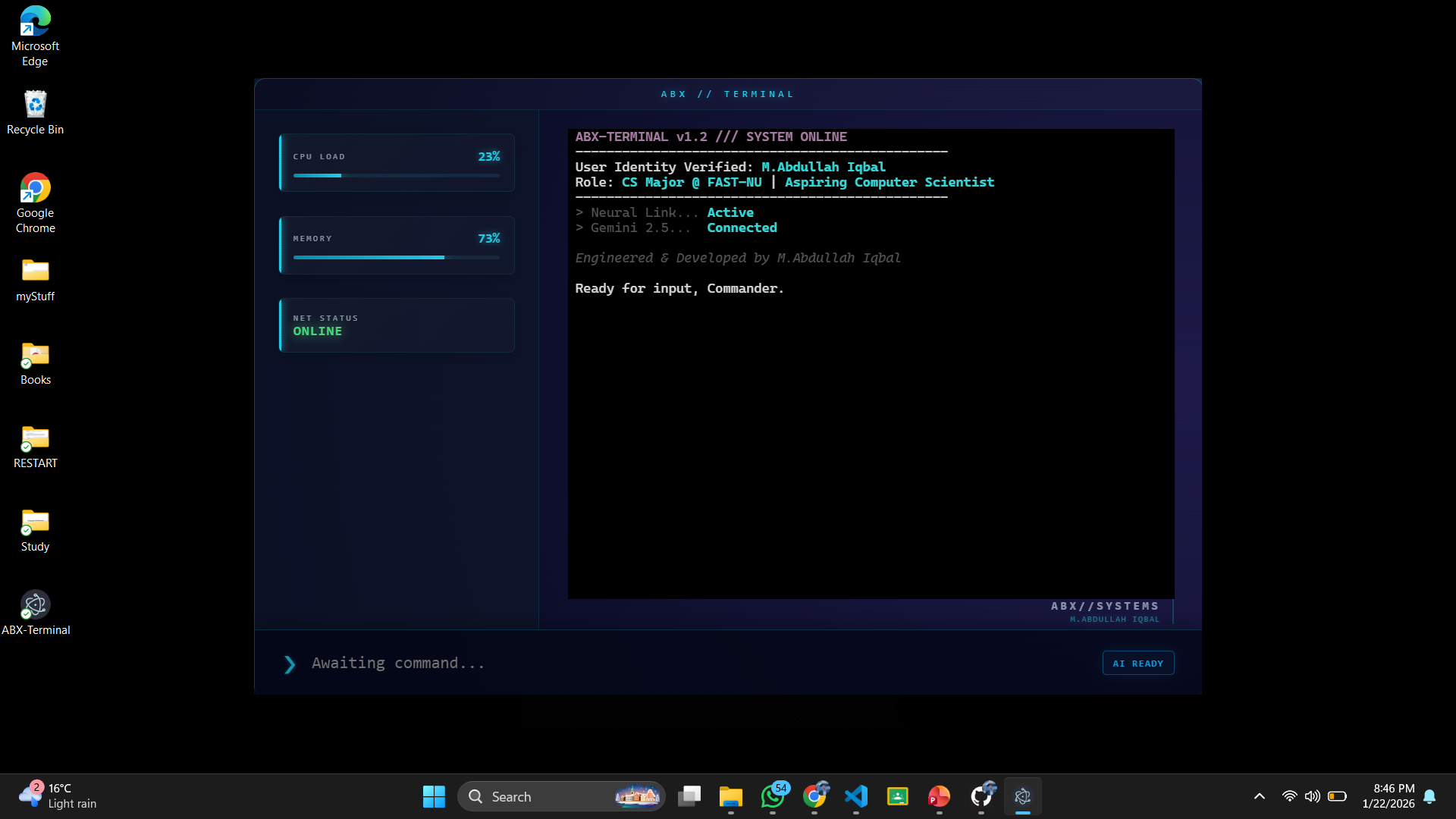
Task: Open the ABX-Terminal desktop shortcut
Action: point(35,610)
